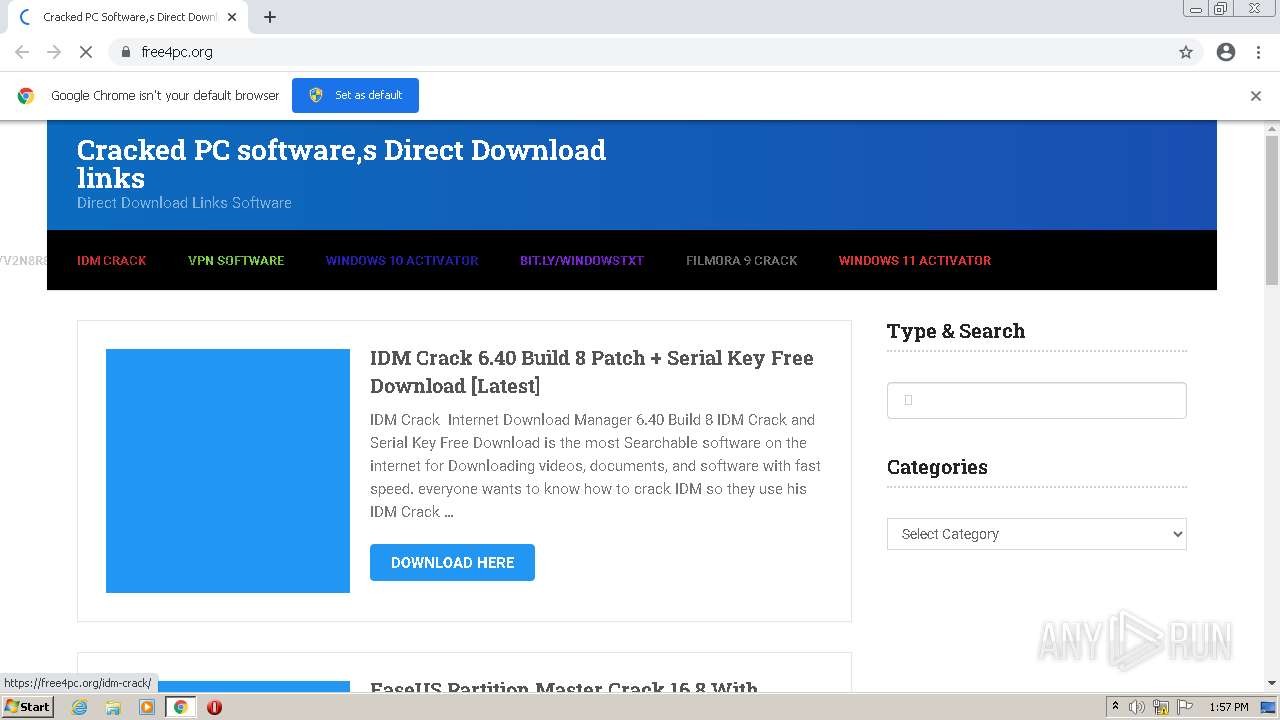Open IDM Crack 6.40 article title

click(x=591, y=372)
